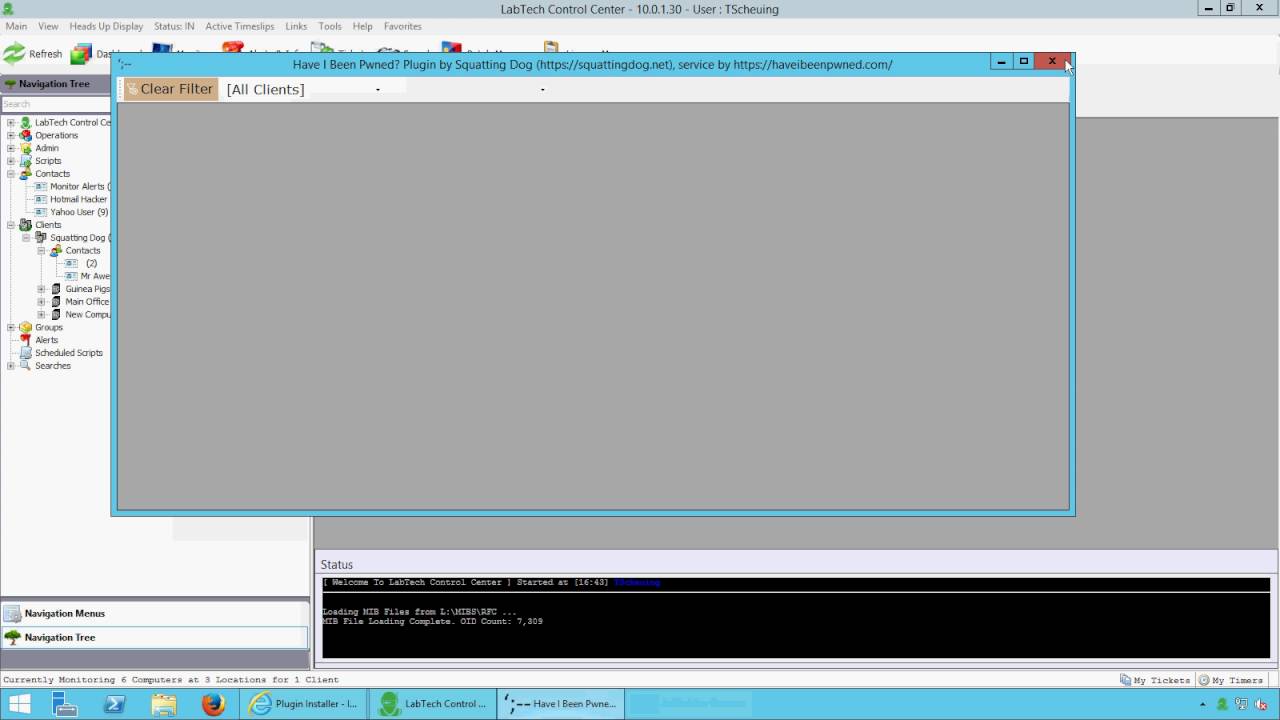The image size is (1280, 720).
Task: Open the Status: IN menu
Action: click(174, 26)
